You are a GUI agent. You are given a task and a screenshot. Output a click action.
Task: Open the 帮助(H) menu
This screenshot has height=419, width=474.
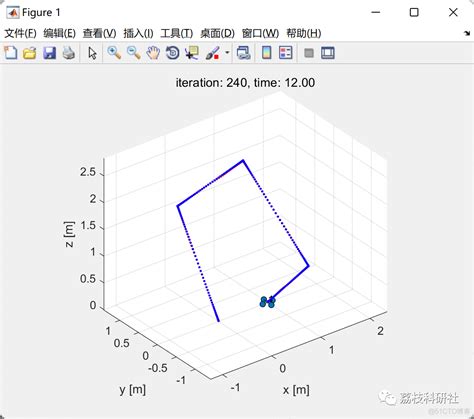pyautogui.click(x=304, y=33)
